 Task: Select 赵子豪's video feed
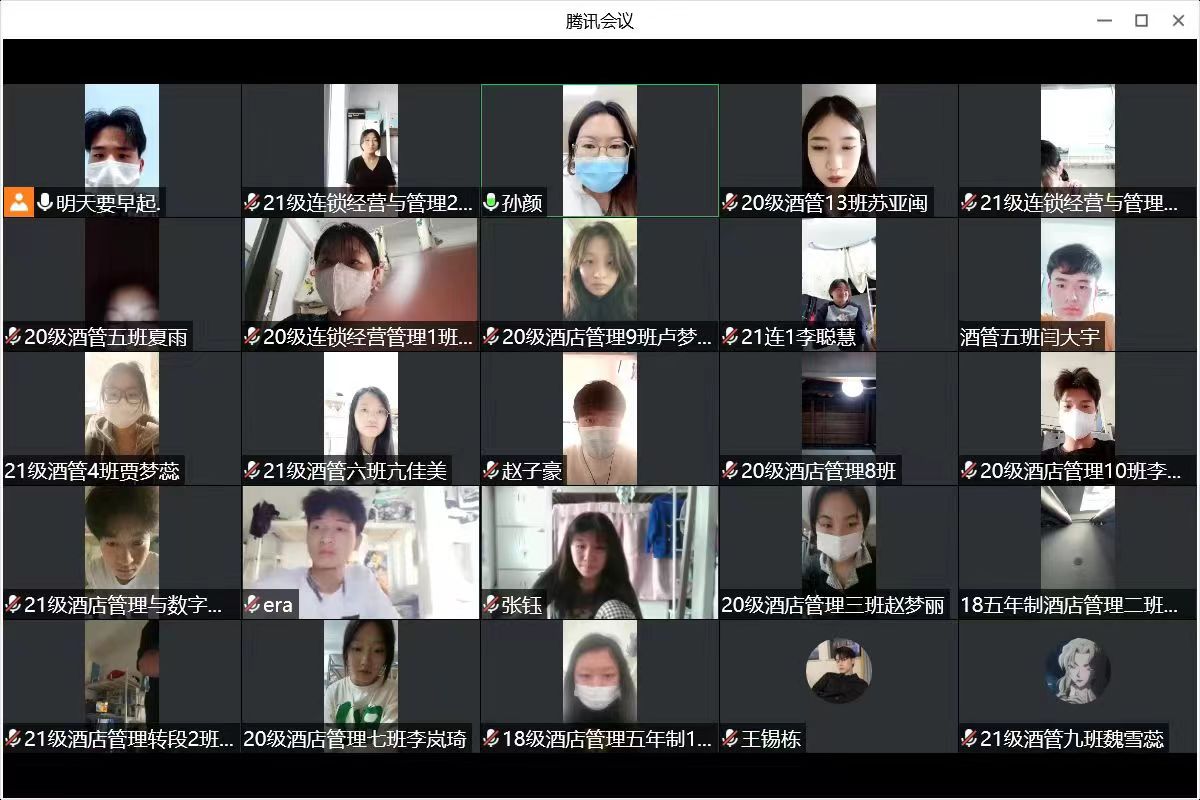(600, 419)
